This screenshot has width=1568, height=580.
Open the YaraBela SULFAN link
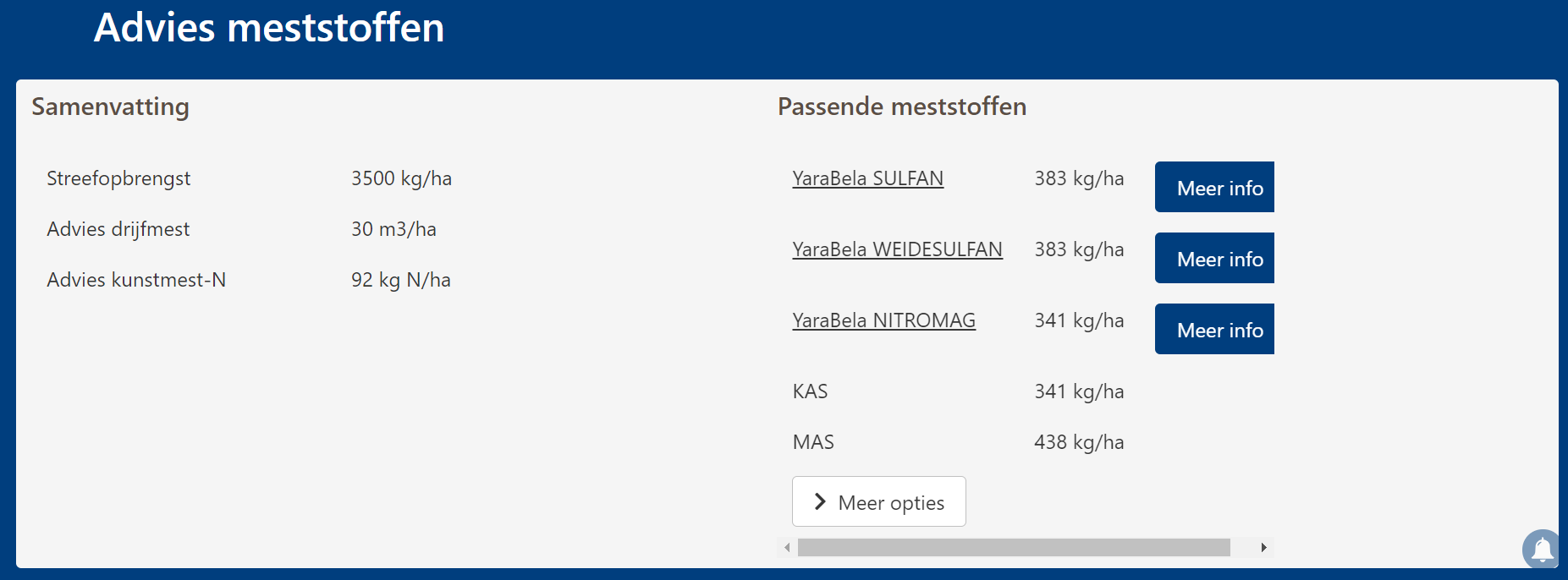[x=867, y=178]
